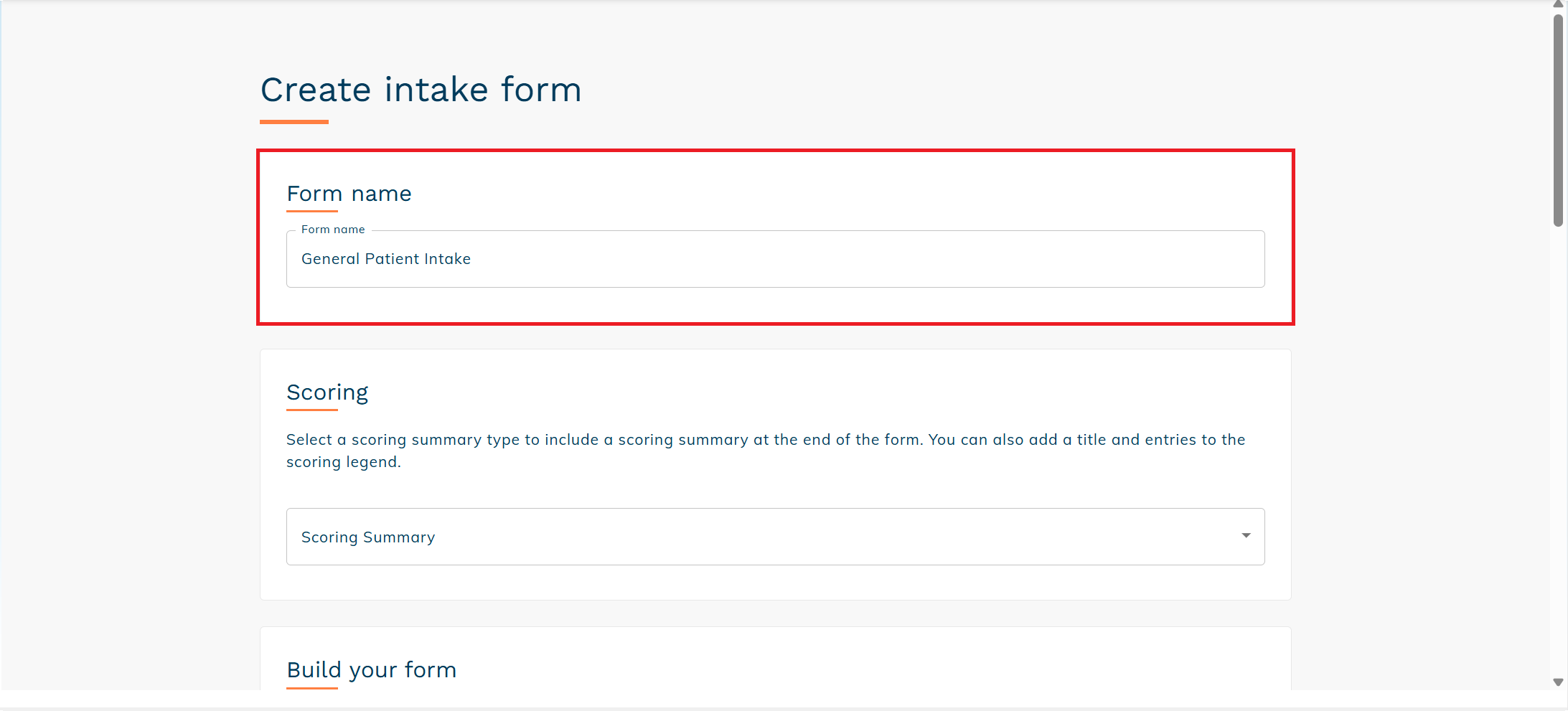Click the orange underline beneath the page title
The height and width of the screenshot is (711, 1568).
tap(294, 122)
